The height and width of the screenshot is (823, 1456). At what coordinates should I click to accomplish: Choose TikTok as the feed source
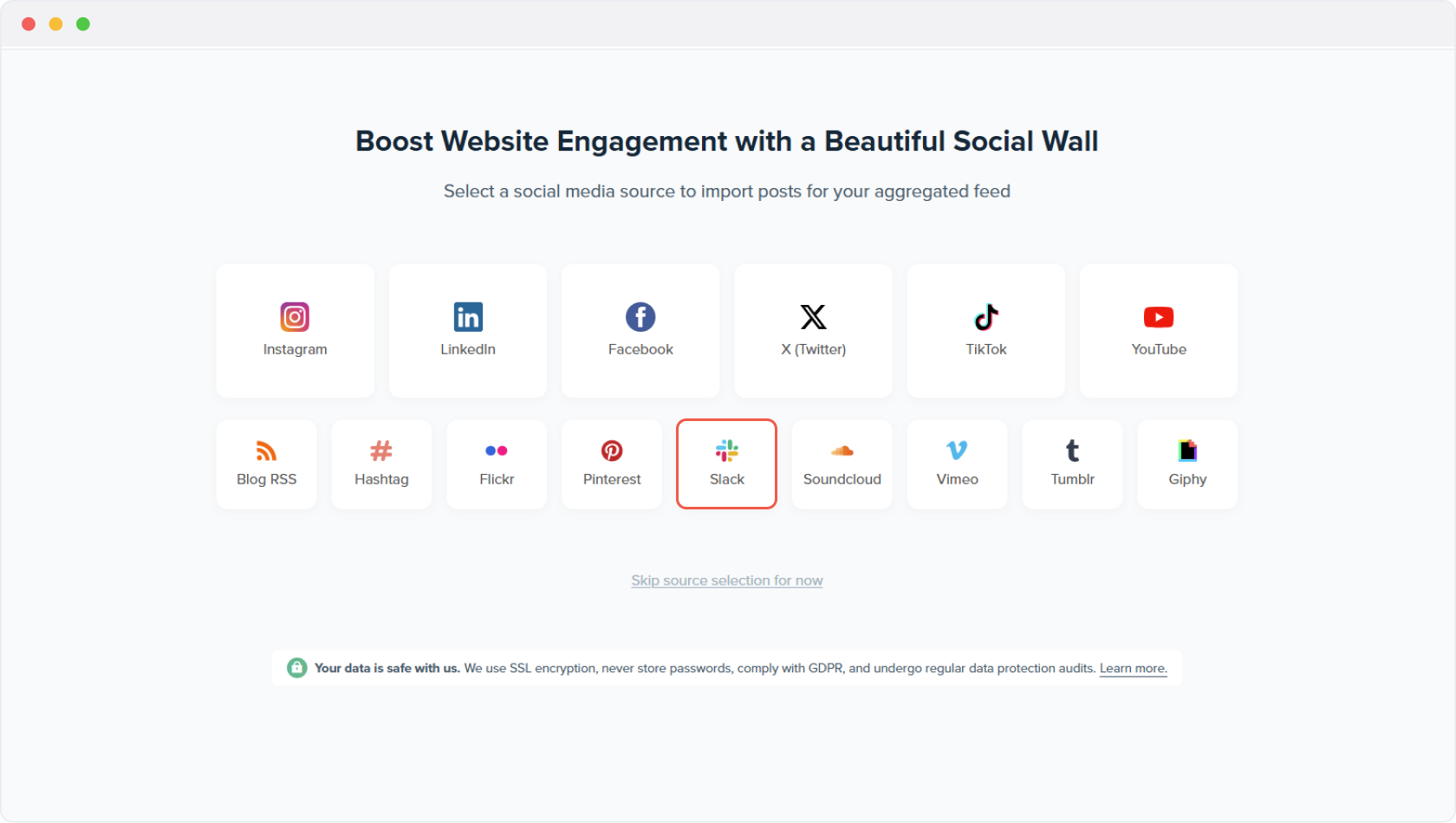click(x=985, y=331)
